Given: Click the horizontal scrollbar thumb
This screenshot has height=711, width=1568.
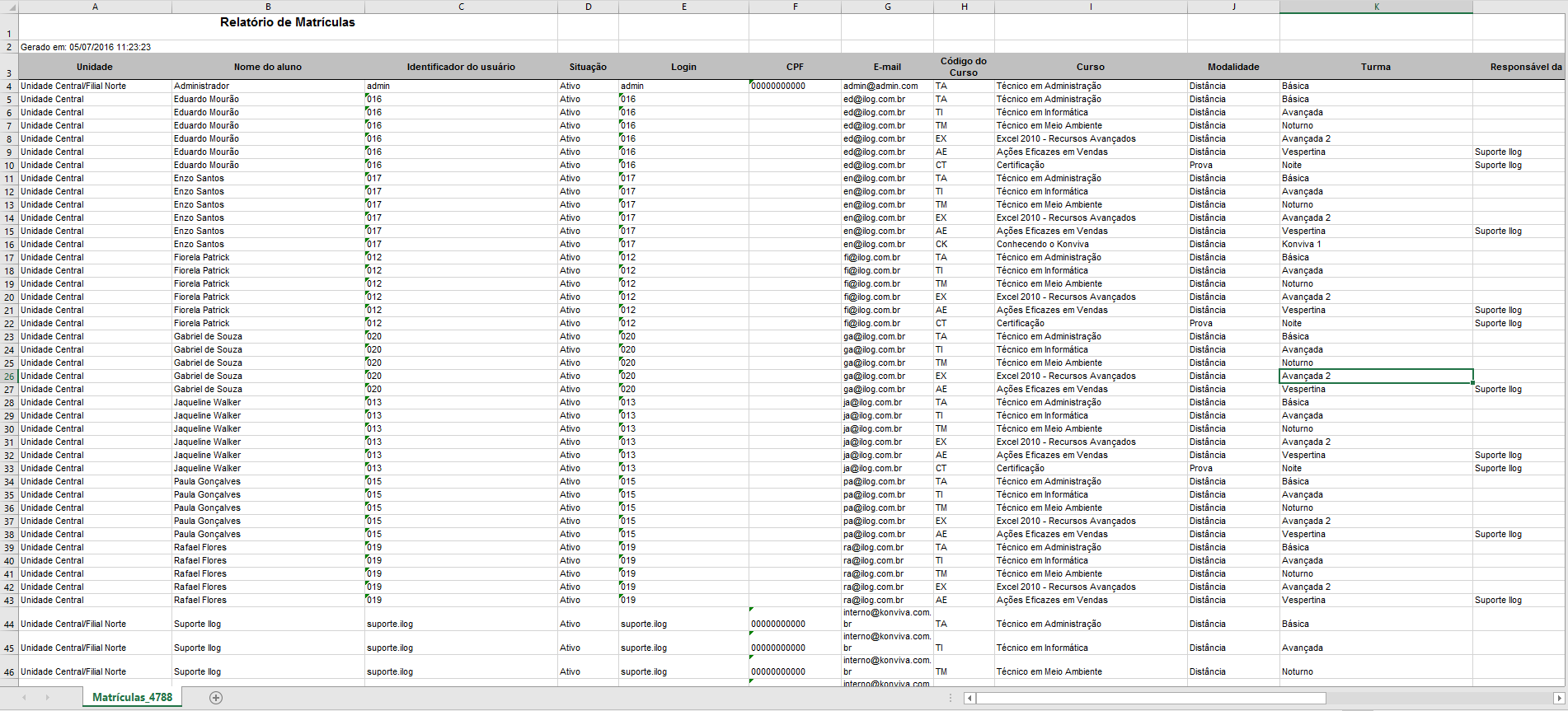Looking at the screenshot, I should point(1151,698).
